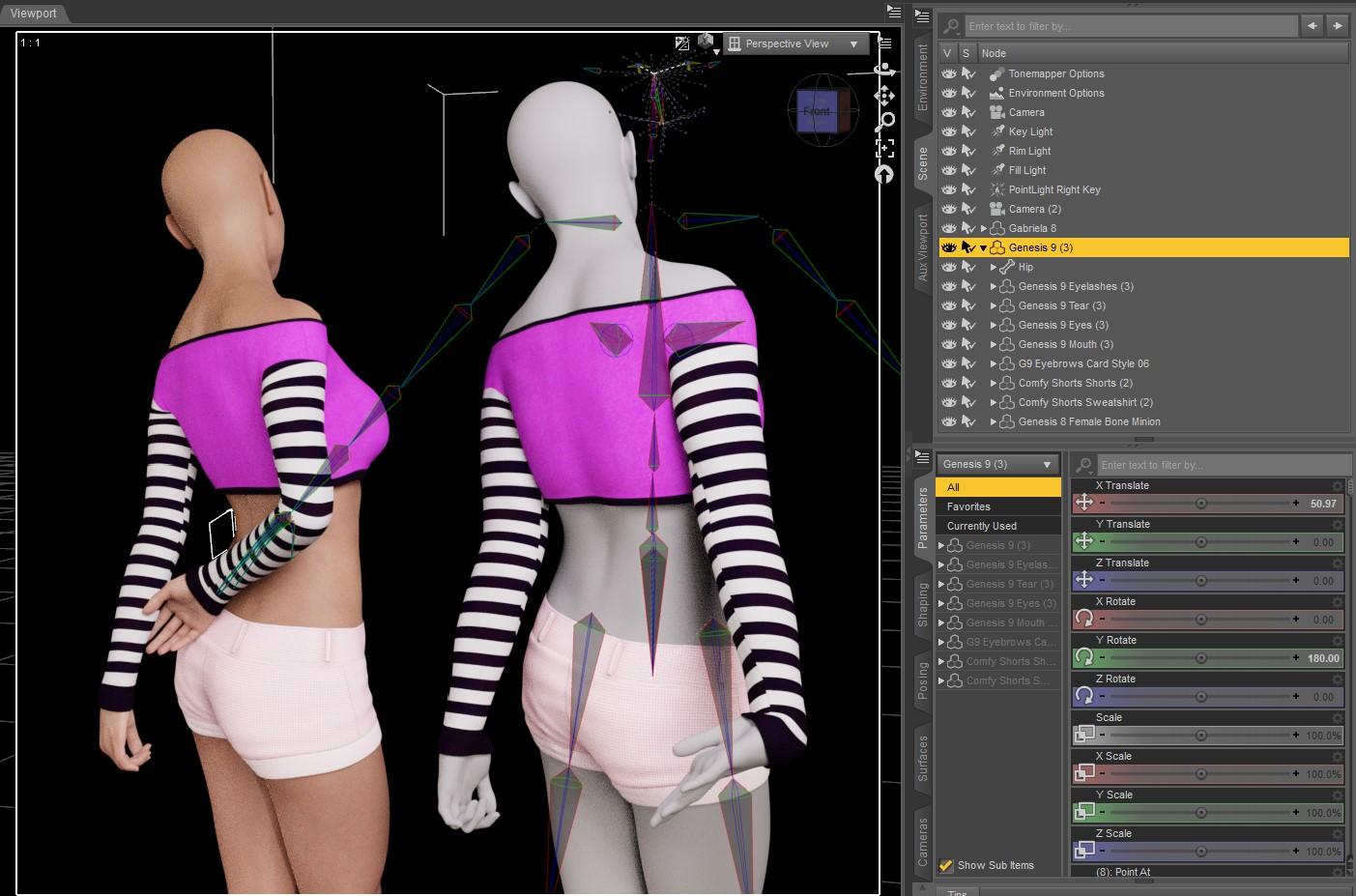Hide the Key Light with eye icon
The height and width of the screenshot is (896, 1356).
point(948,131)
